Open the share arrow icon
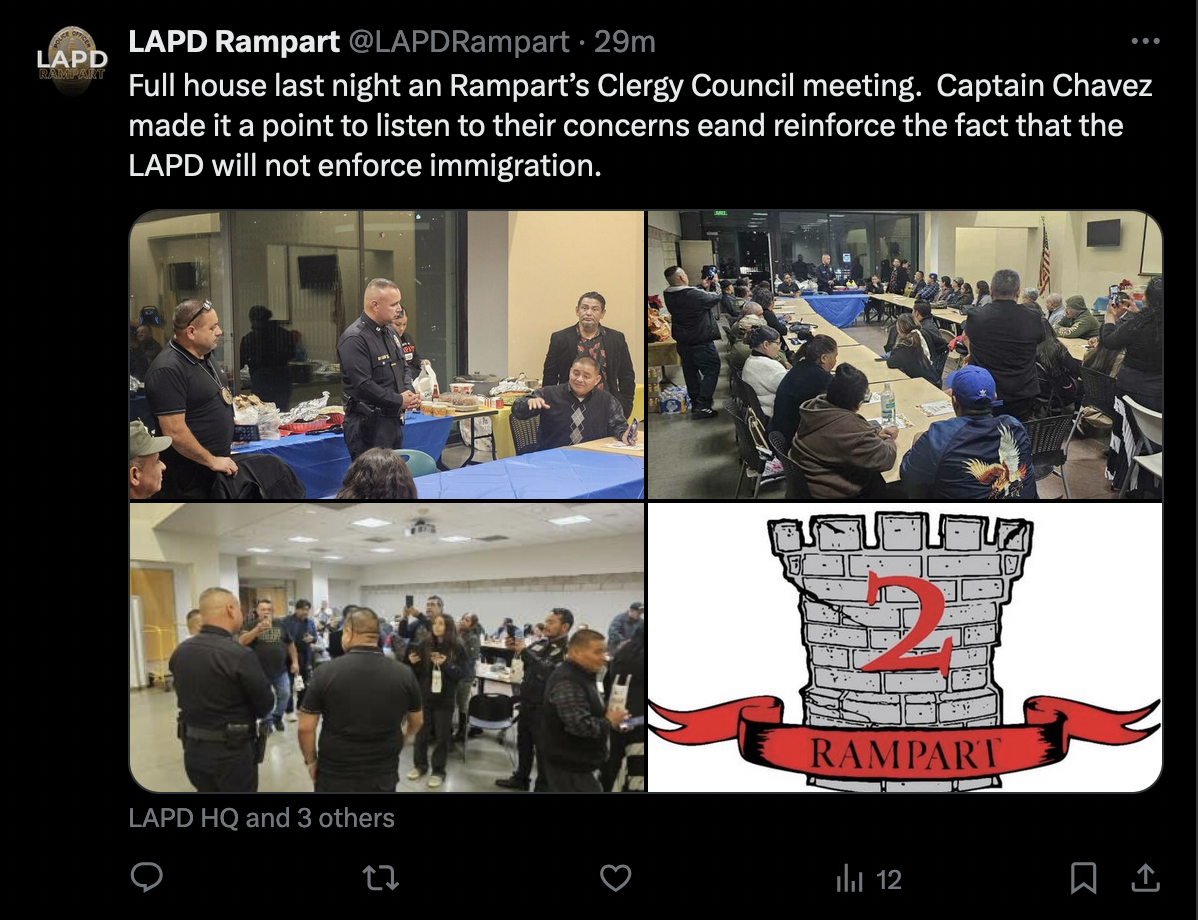 pyautogui.click(x=1145, y=877)
